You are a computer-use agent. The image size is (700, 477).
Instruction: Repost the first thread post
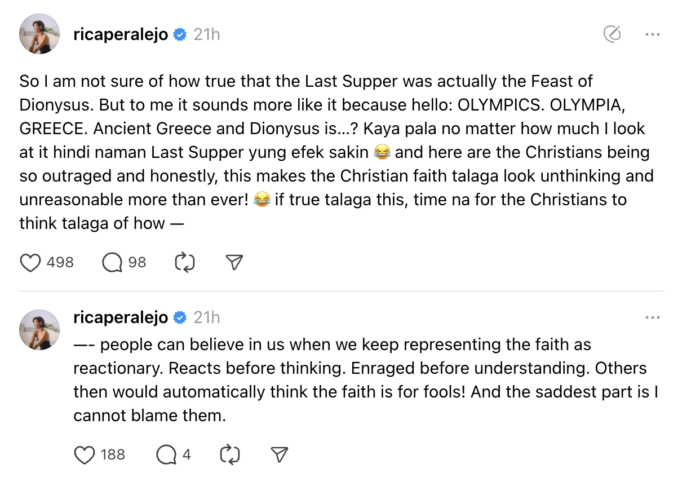[x=184, y=262]
